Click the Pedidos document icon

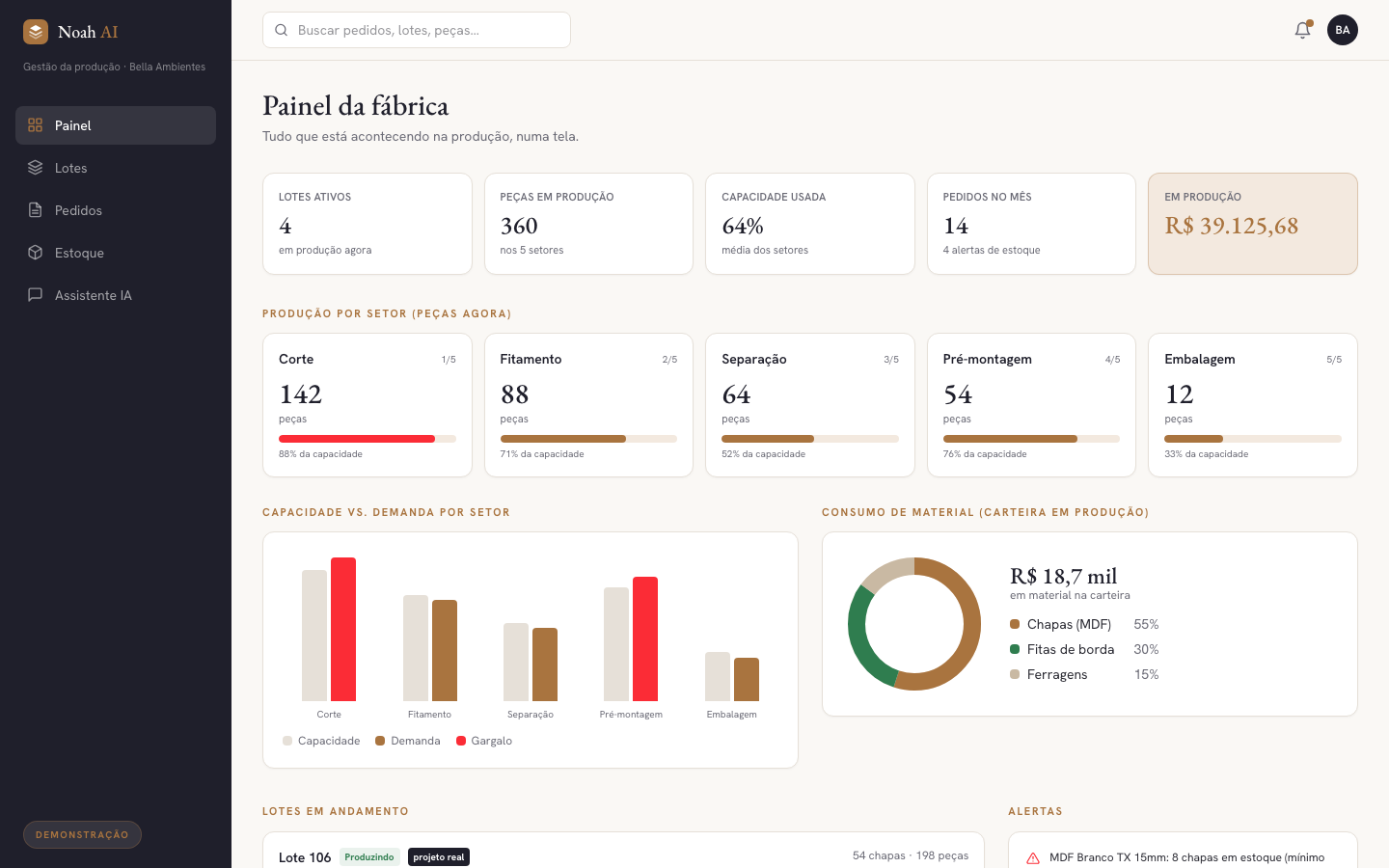coord(36,210)
